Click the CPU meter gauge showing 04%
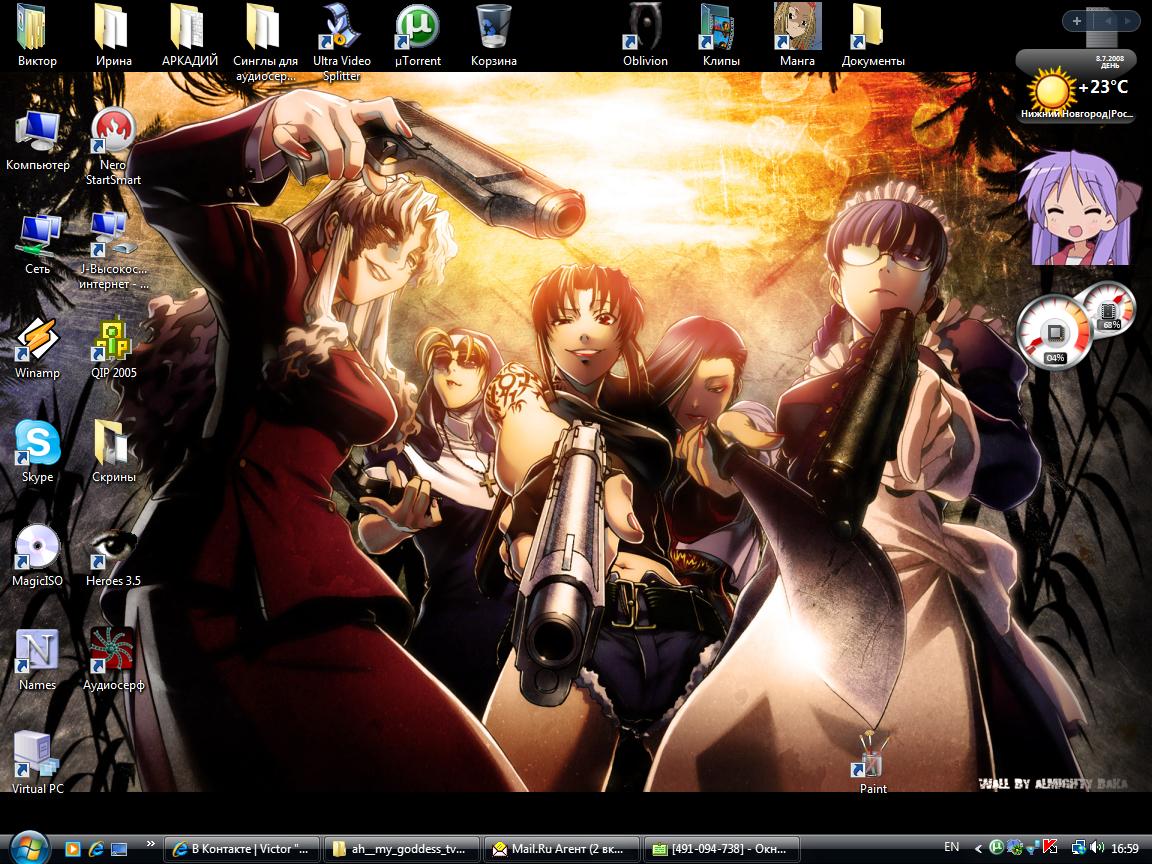The height and width of the screenshot is (864, 1152). (x=1054, y=332)
